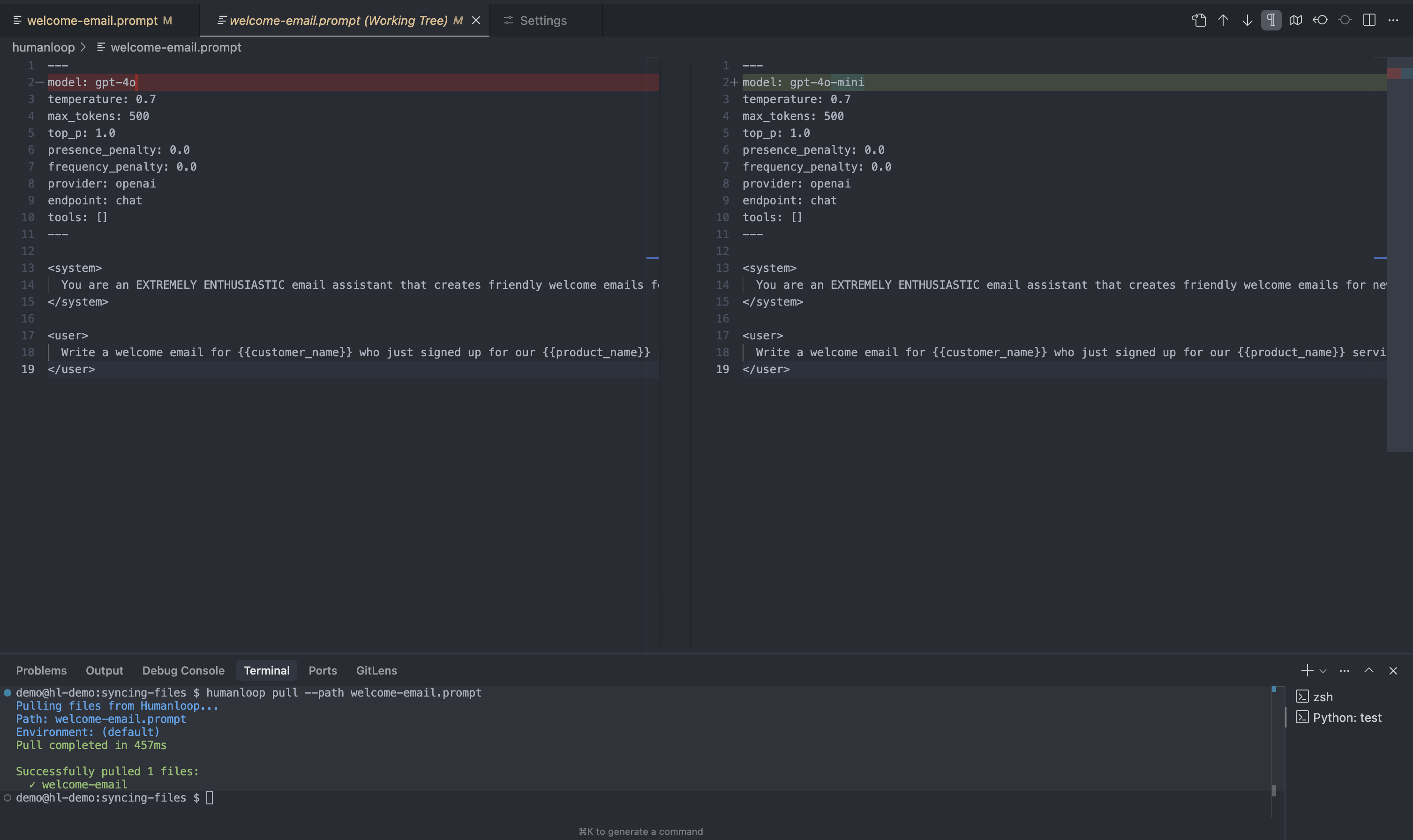This screenshot has width=1413, height=840.
Task: Click the blue command decoration dot in the terminal
Action: point(8,693)
